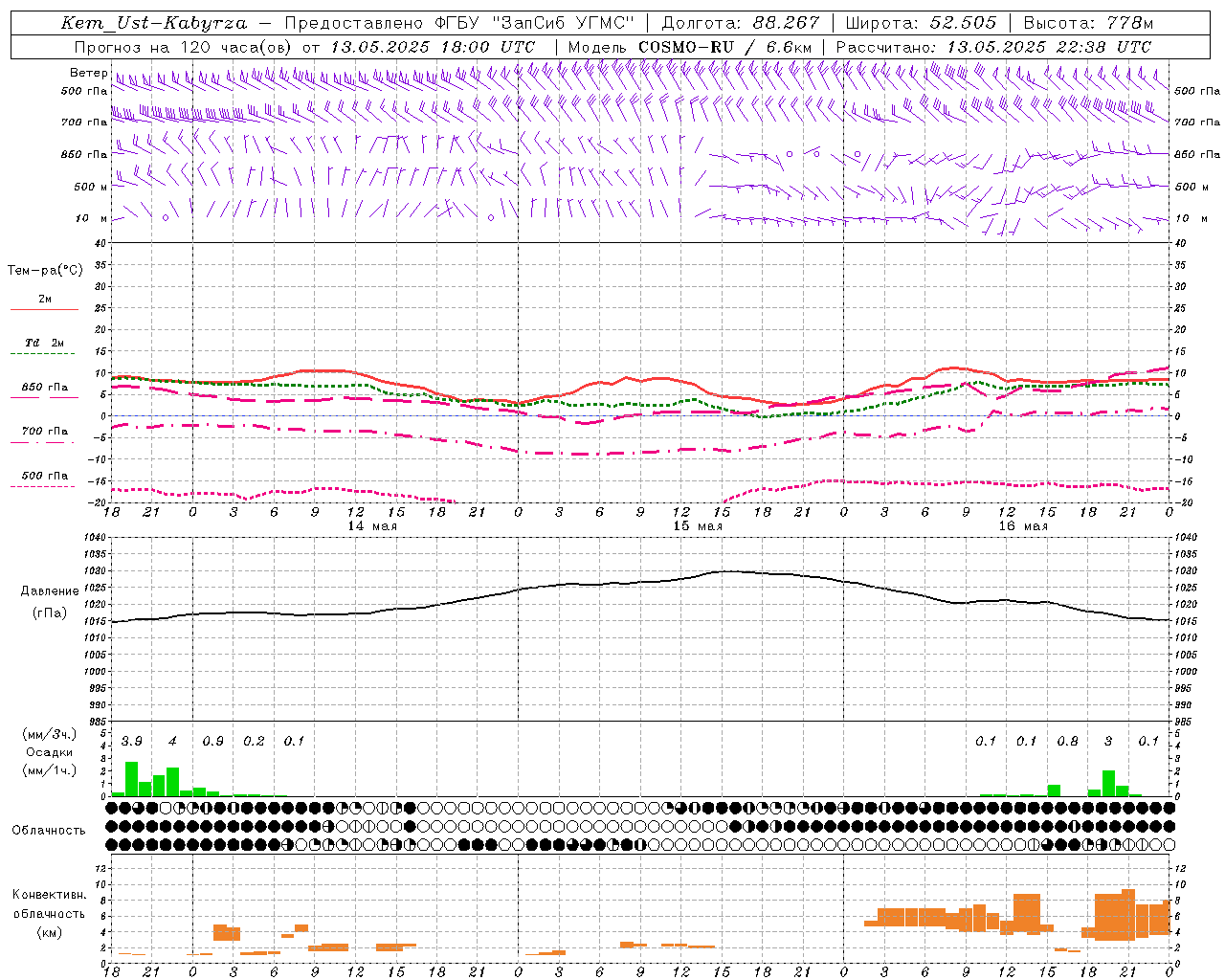Click the Конвективн. convective cloud label
This screenshot has width=1225, height=980.
[x=49, y=895]
